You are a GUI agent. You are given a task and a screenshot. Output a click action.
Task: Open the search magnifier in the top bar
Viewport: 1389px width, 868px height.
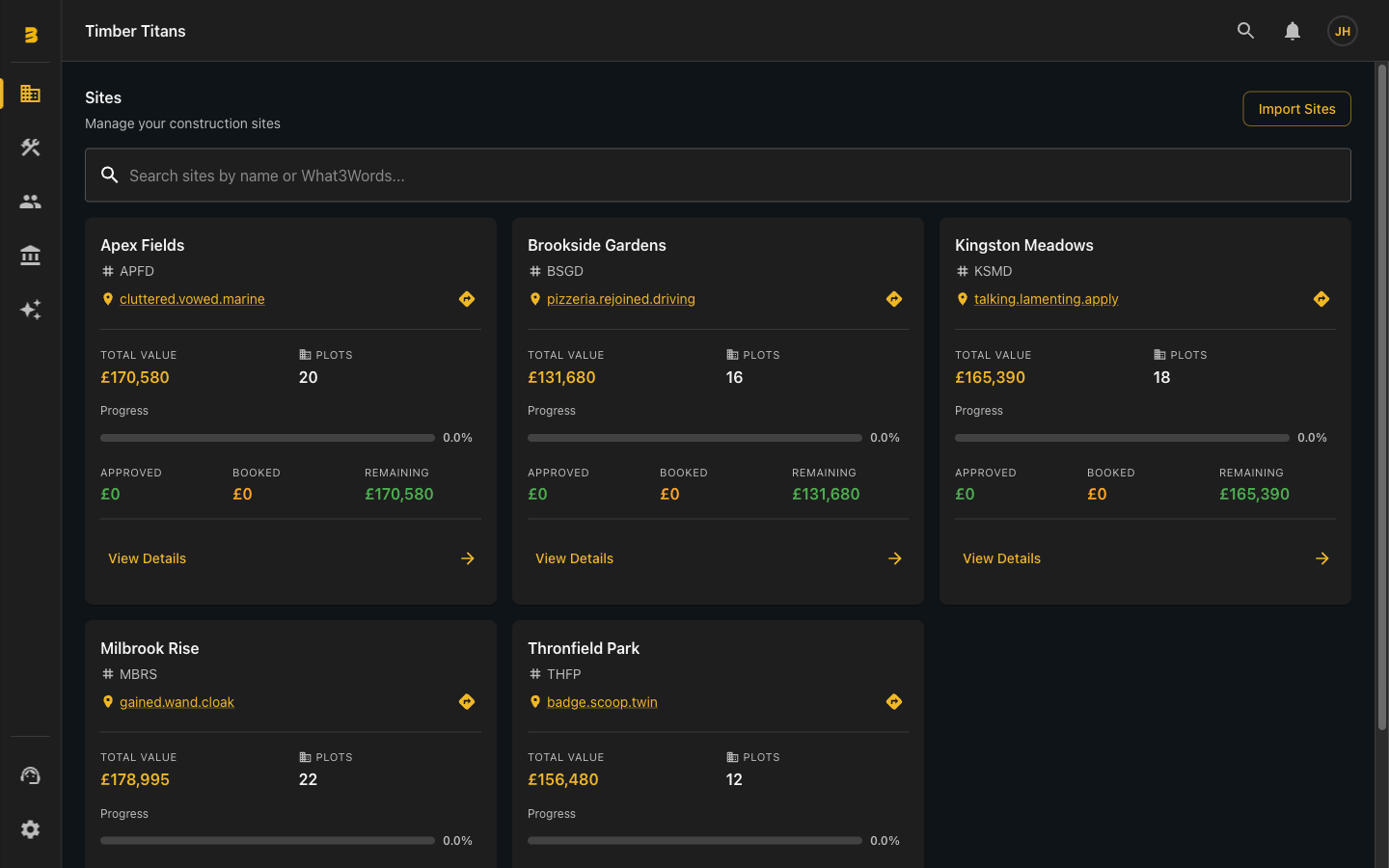(1245, 30)
